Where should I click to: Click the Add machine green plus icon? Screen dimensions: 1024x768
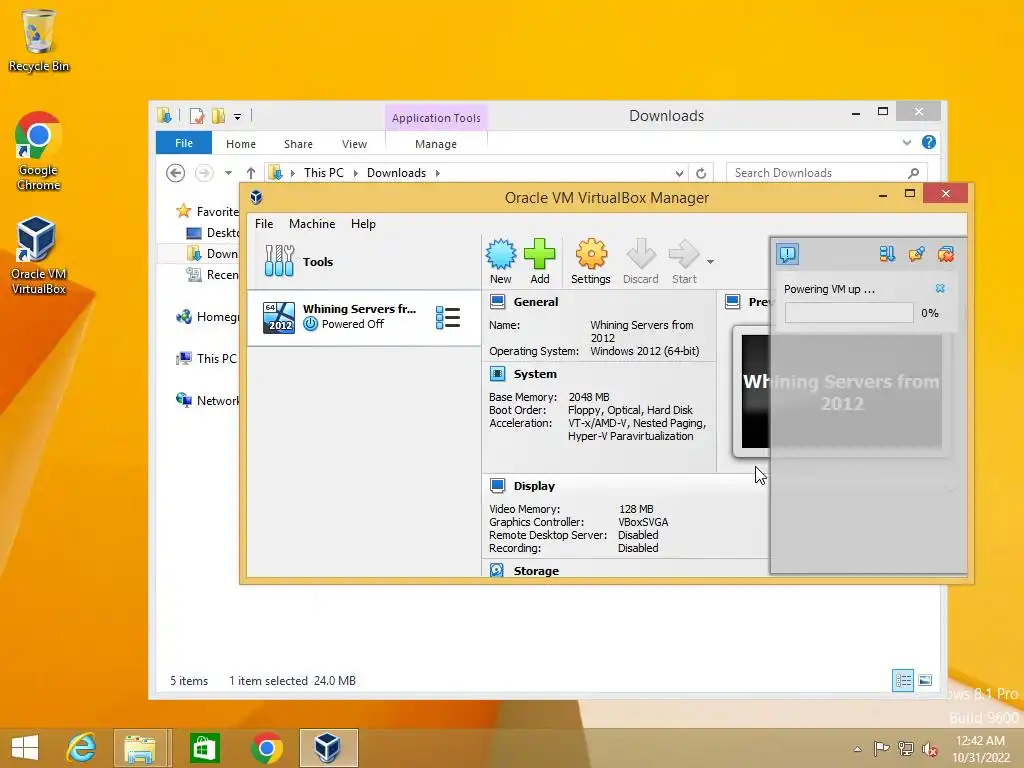point(539,261)
